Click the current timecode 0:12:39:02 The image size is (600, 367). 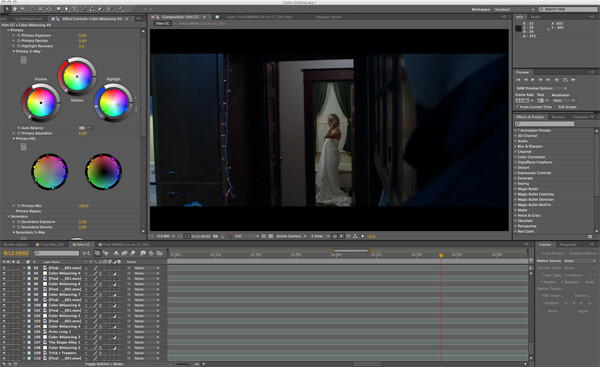[16, 253]
